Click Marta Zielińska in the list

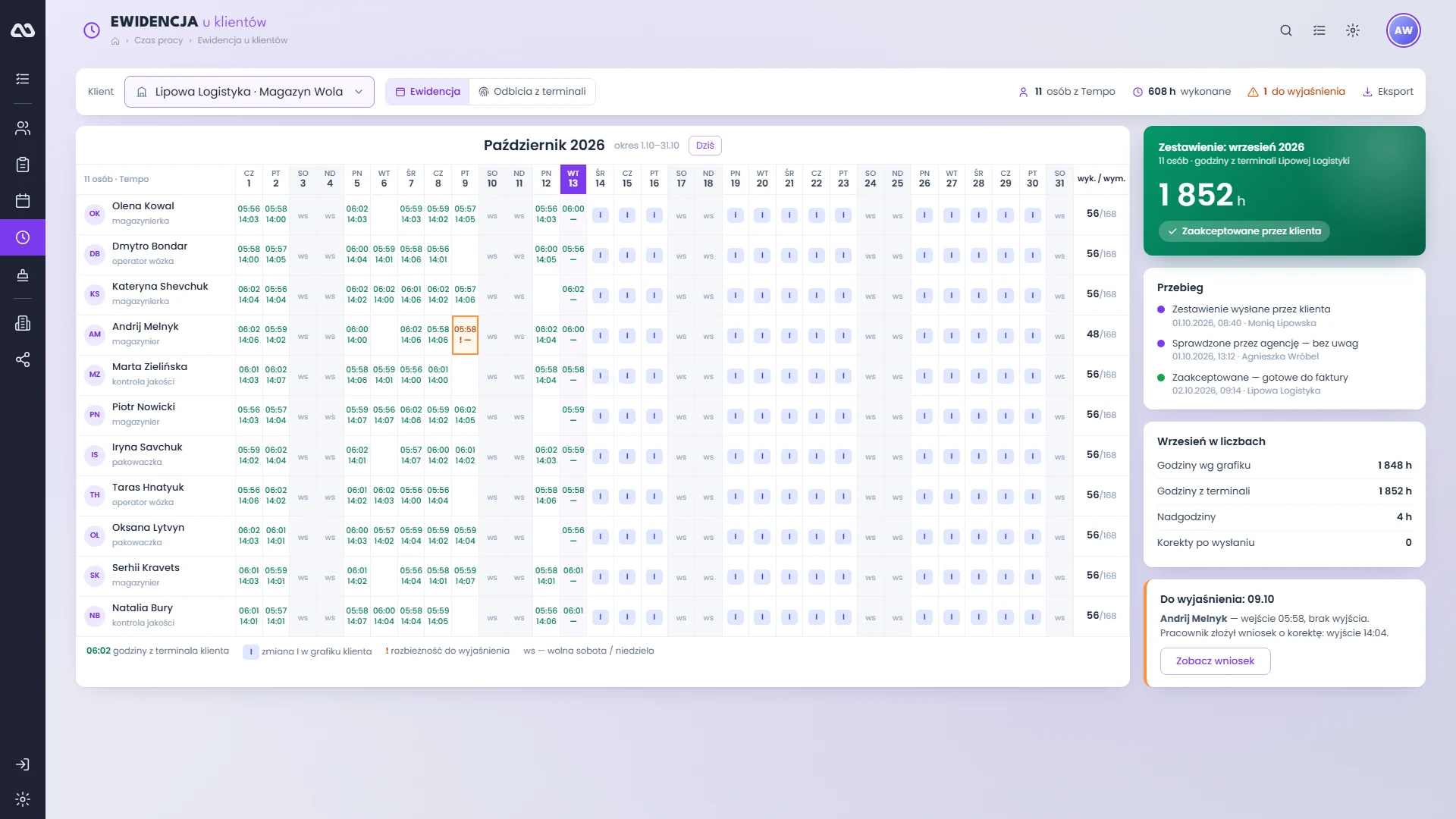pyautogui.click(x=149, y=367)
